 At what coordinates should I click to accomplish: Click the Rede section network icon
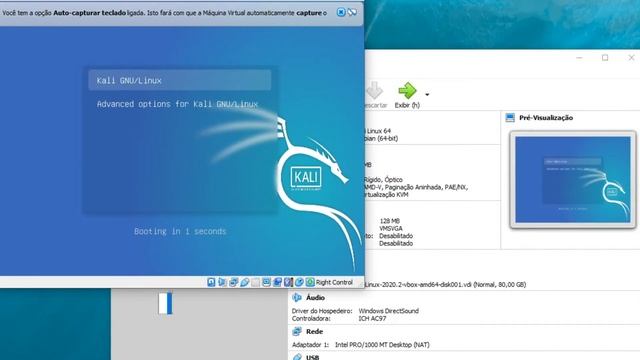297,331
